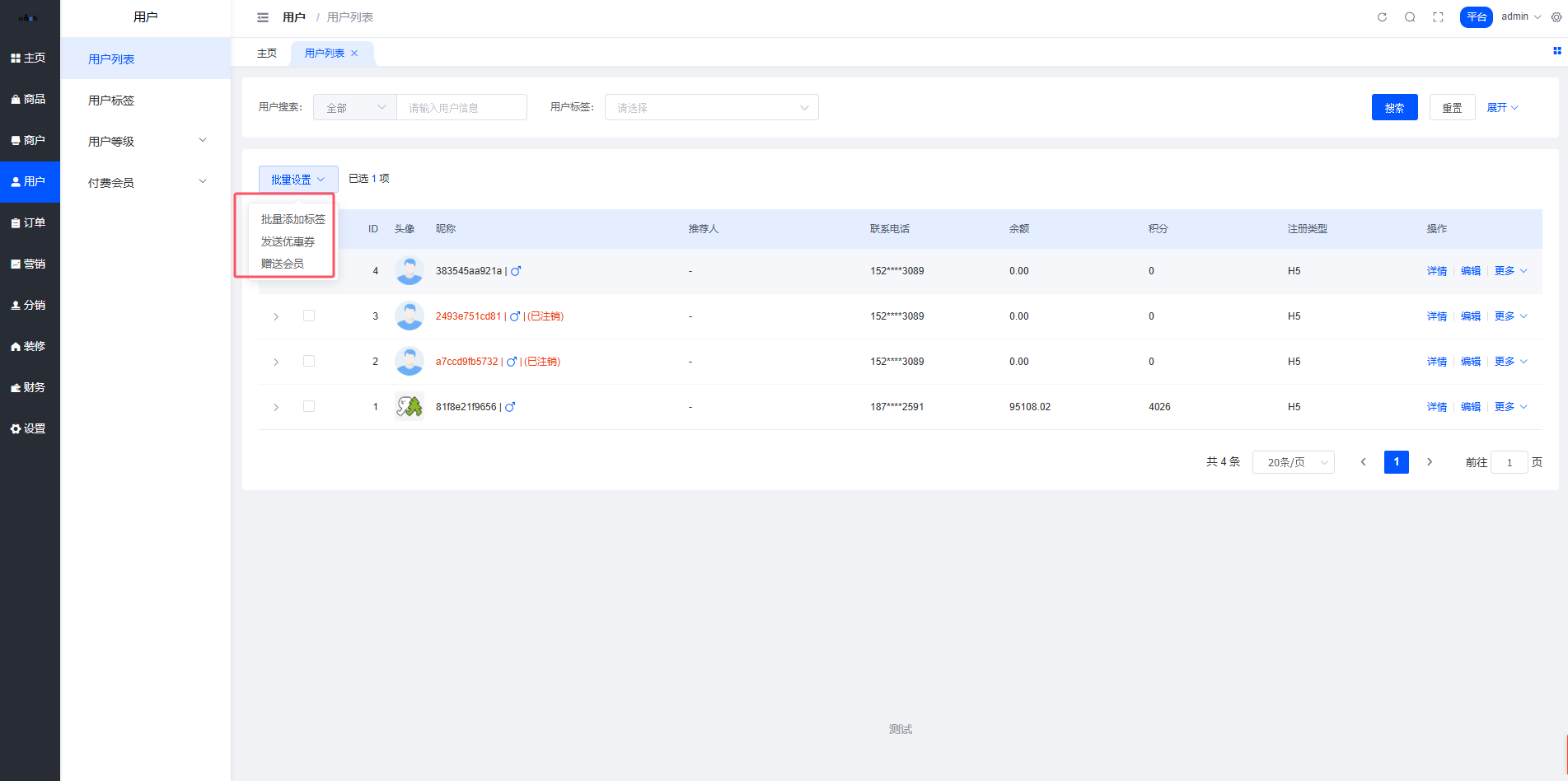Select 批量添加标签 in the dropdown menu
The width and height of the screenshot is (1568, 781).
(293, 219)
